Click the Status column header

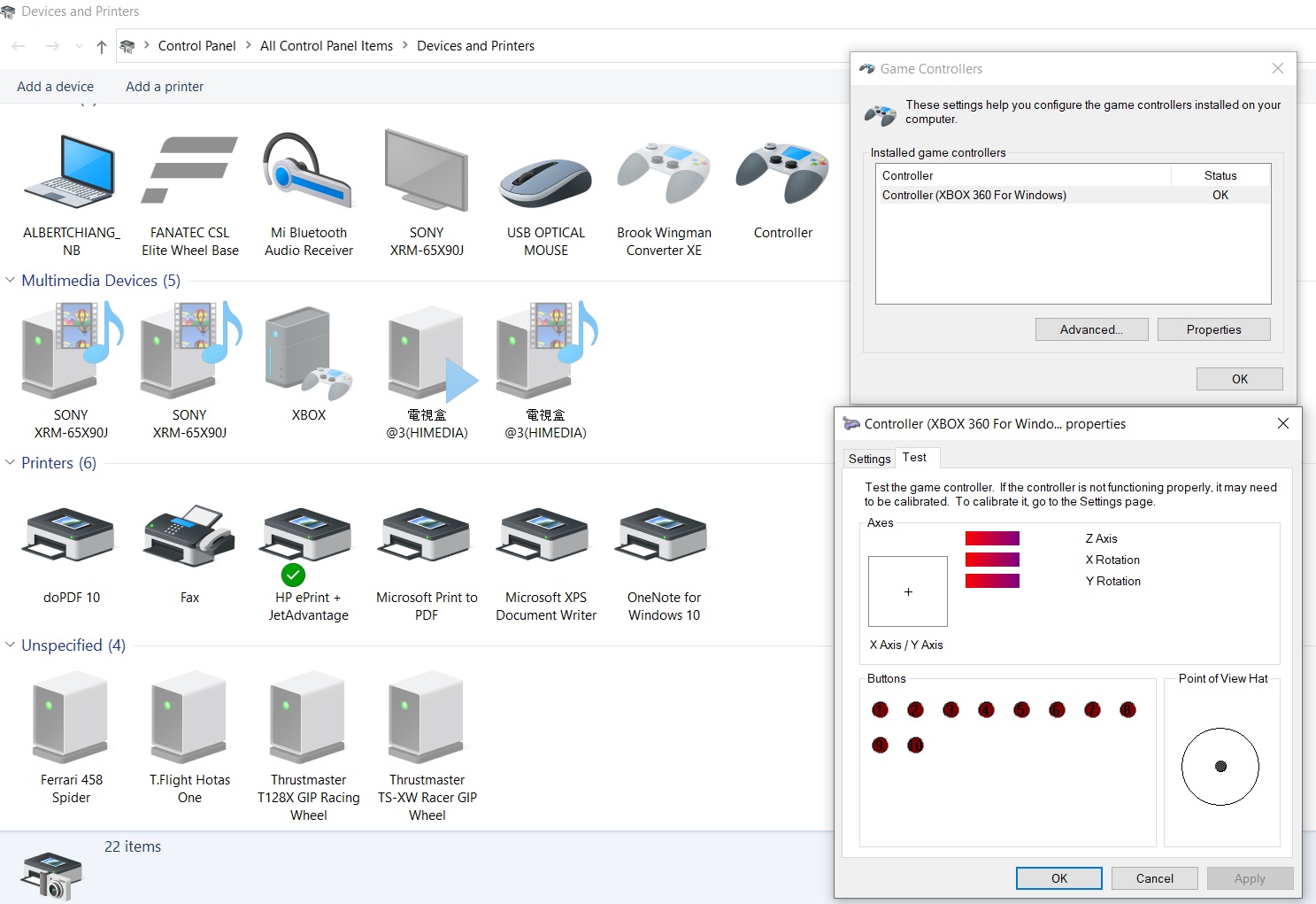pos(1220,175)
